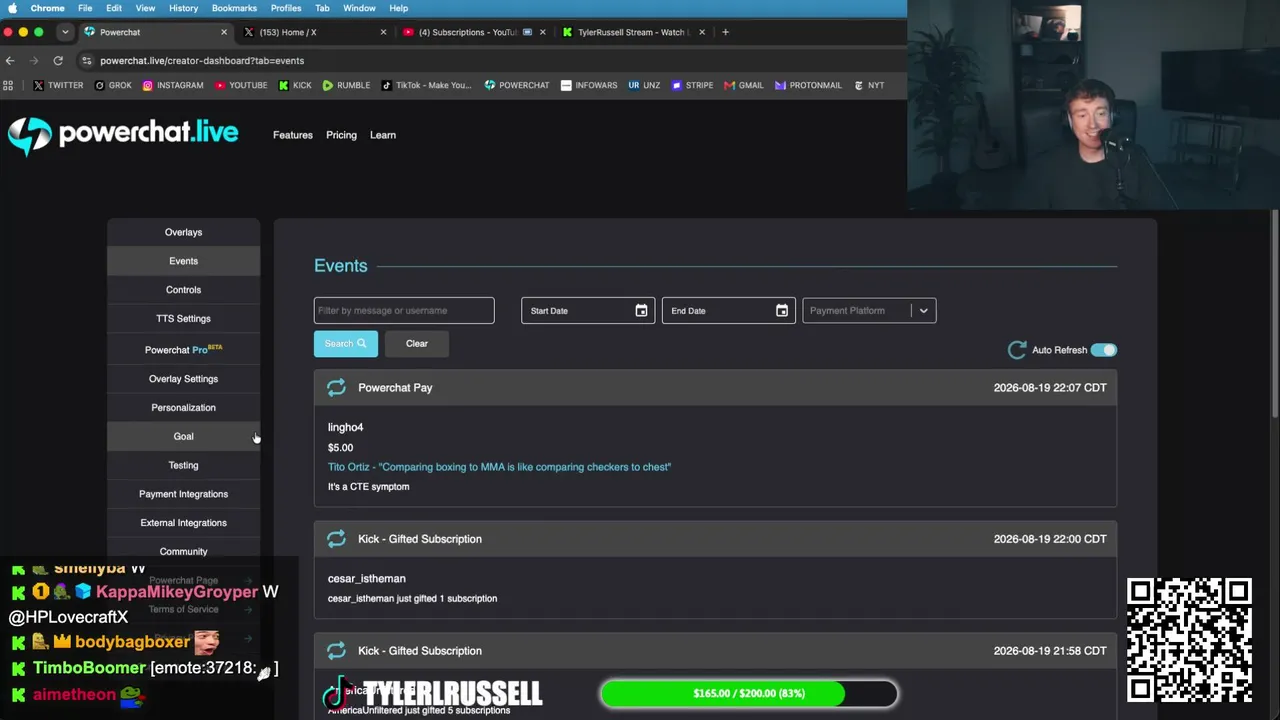
Task: Open Overlay Settings in the sidebar
Action: 183,379
